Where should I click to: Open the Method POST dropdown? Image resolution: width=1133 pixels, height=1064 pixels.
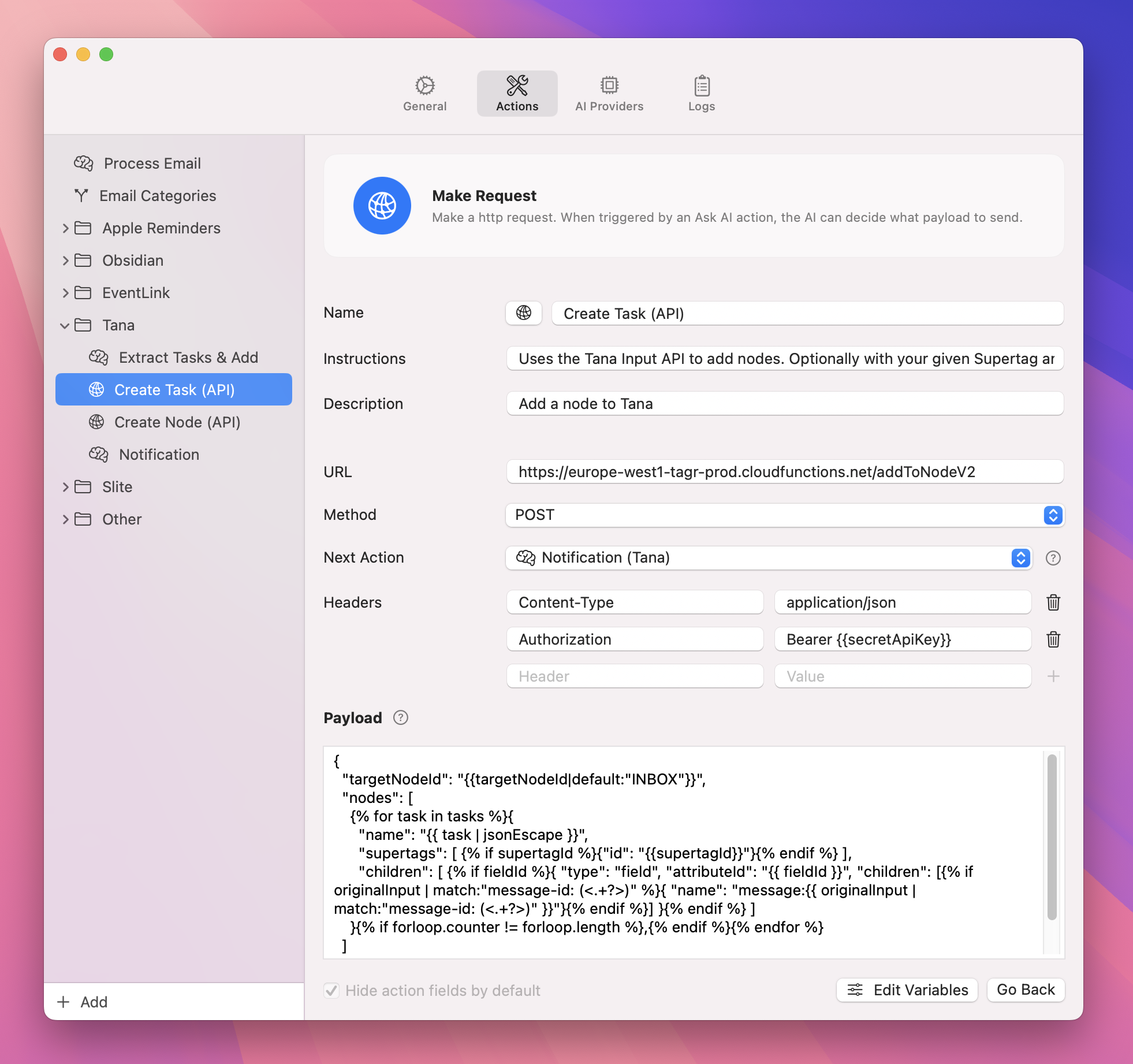[x=784, y=515]
